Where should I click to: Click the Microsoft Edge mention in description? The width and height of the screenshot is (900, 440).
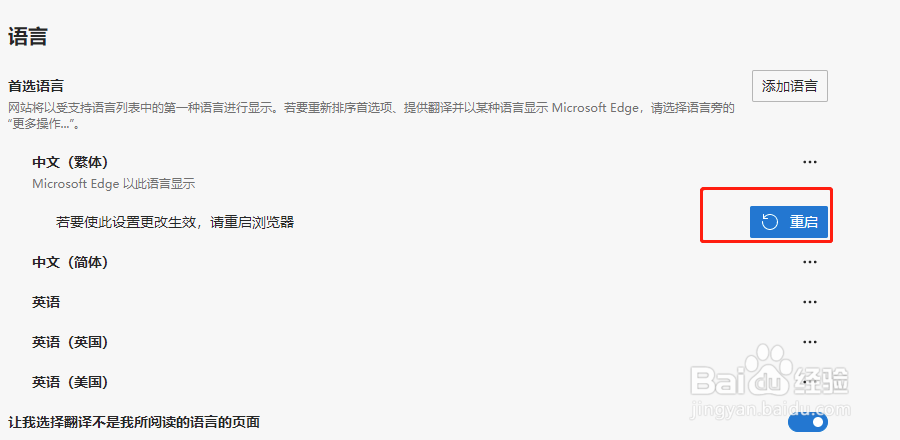(x=596, y=108)
